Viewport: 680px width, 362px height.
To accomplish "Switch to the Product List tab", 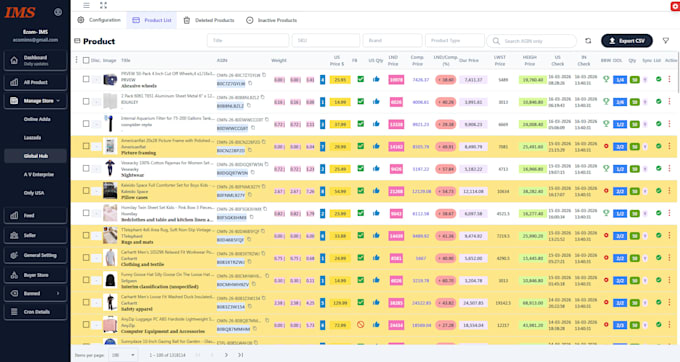I will [x=152, y=20].
